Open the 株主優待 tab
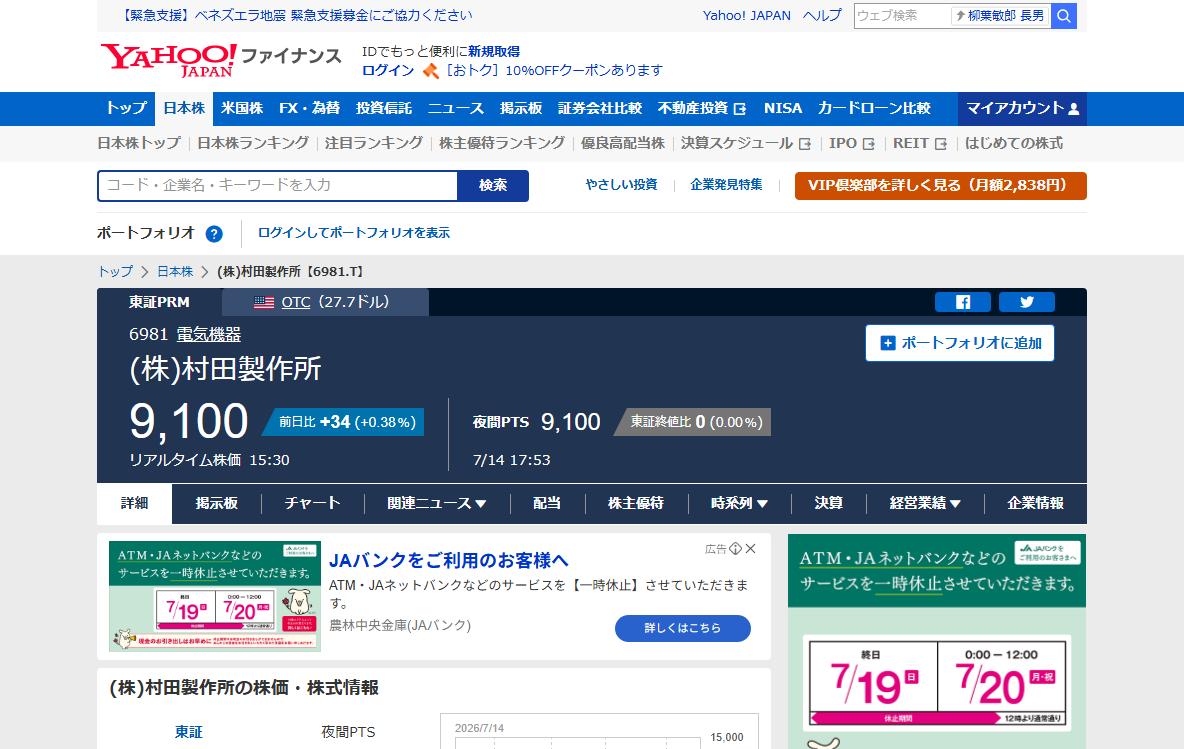The height and width of the screenshot is (749, 1184). 636,504
